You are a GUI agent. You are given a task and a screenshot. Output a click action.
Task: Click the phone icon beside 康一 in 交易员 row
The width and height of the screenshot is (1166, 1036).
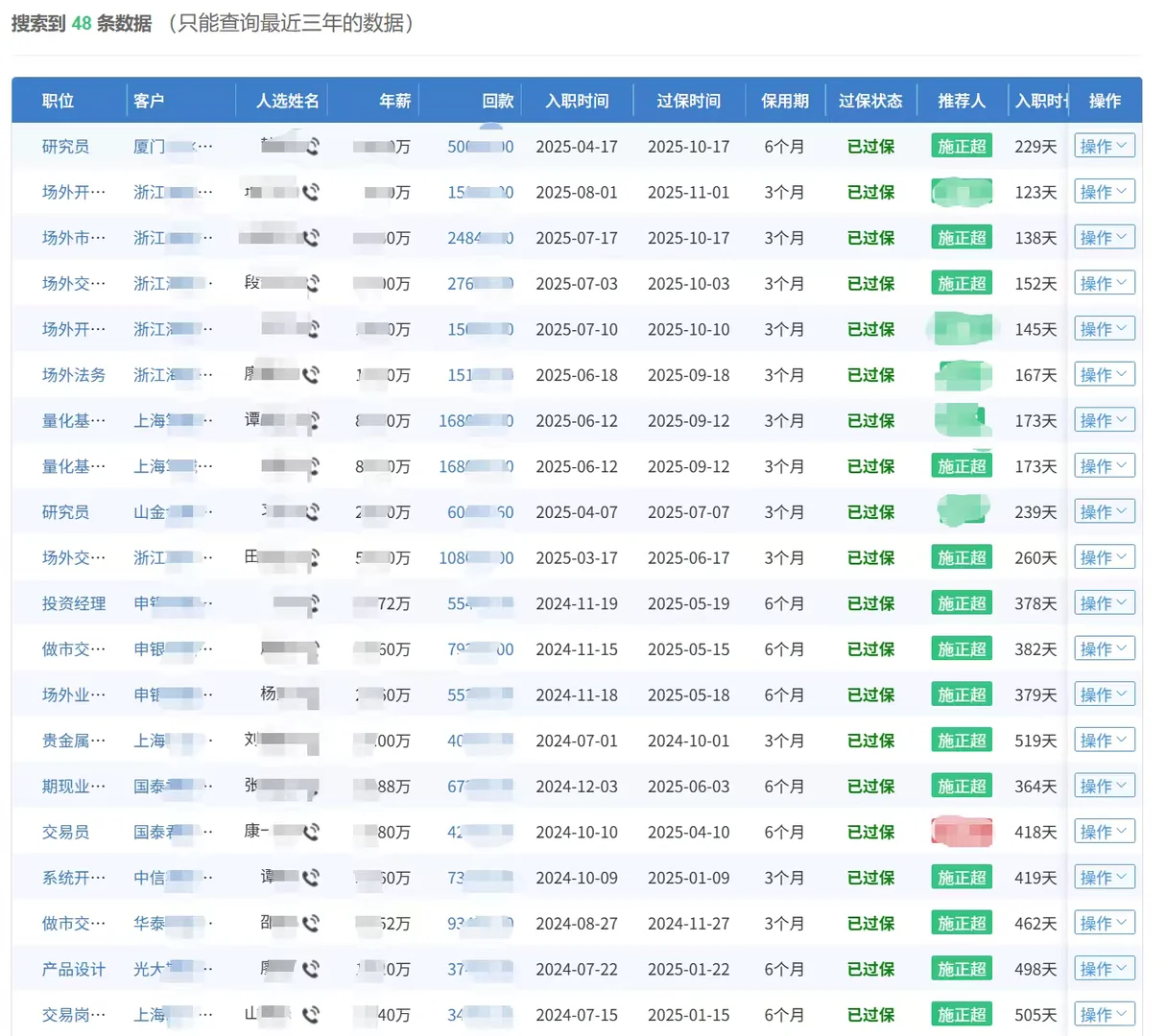312,832
